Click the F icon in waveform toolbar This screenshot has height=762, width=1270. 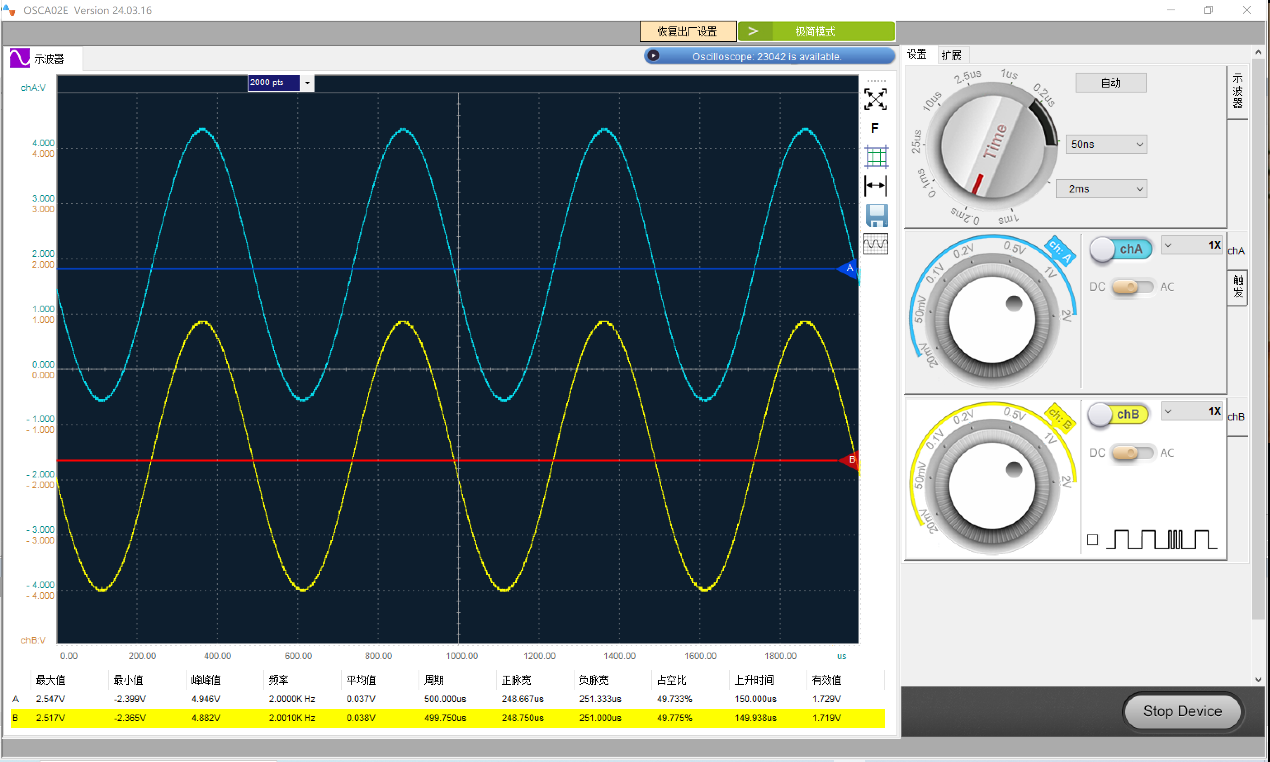pos(875,128)
